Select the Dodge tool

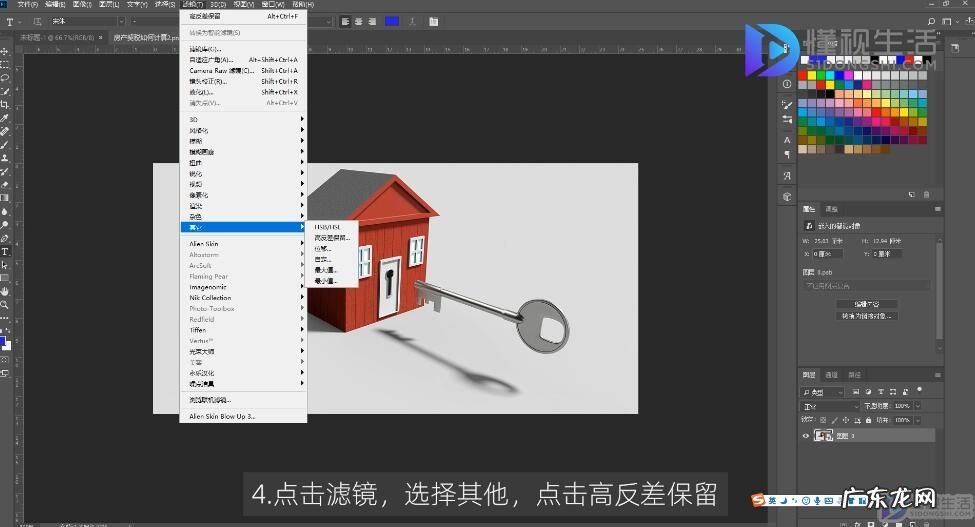coord(4,225)
